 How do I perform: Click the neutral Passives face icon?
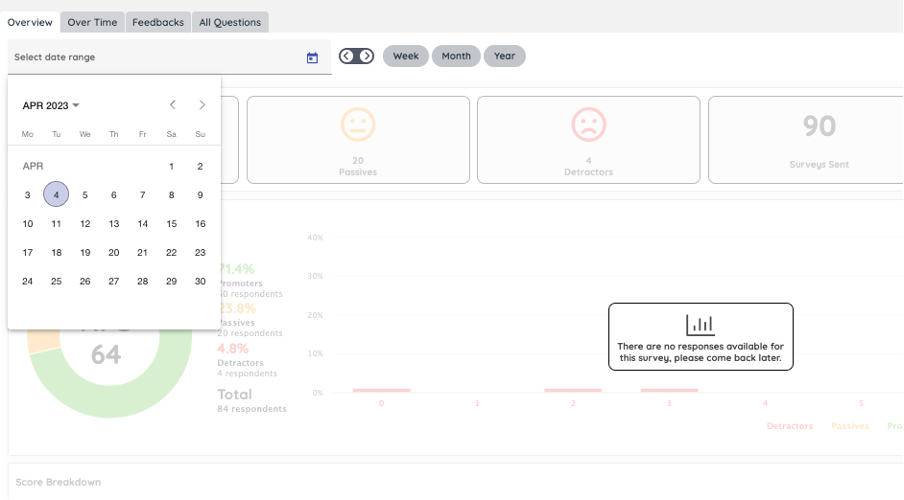[357, 125]
